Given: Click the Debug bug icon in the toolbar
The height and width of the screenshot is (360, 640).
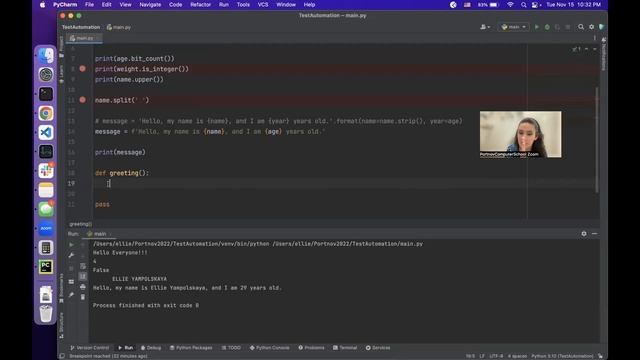Looking at the screenshot, I should click(x=547, y=27).
